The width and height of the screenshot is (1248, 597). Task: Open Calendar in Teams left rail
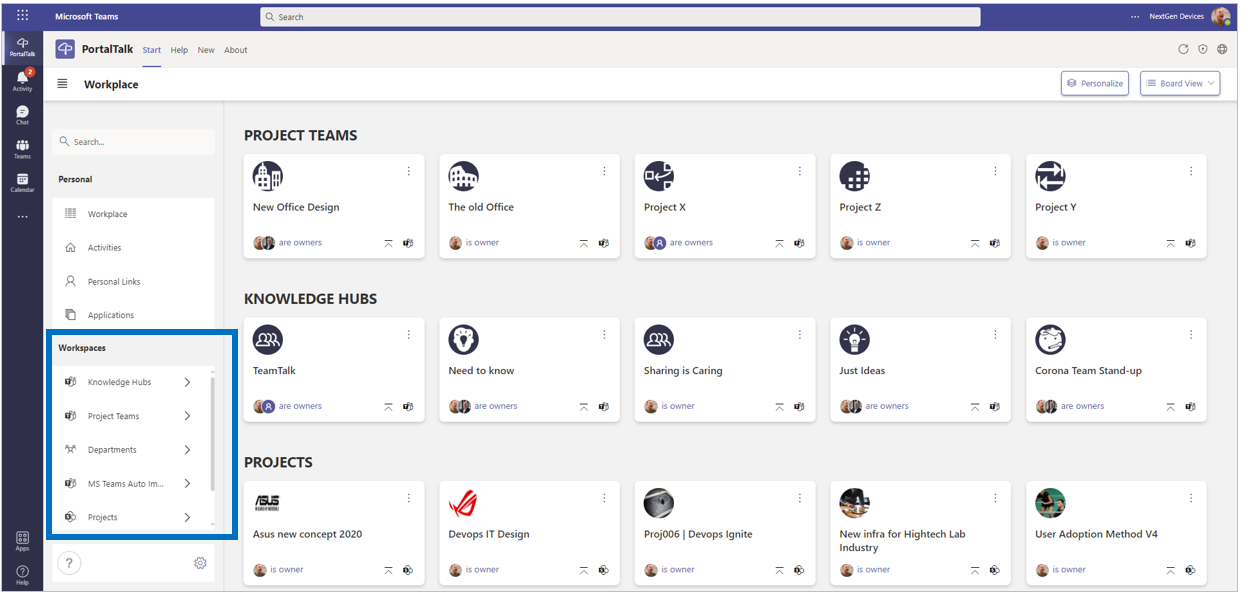point(22,182)
